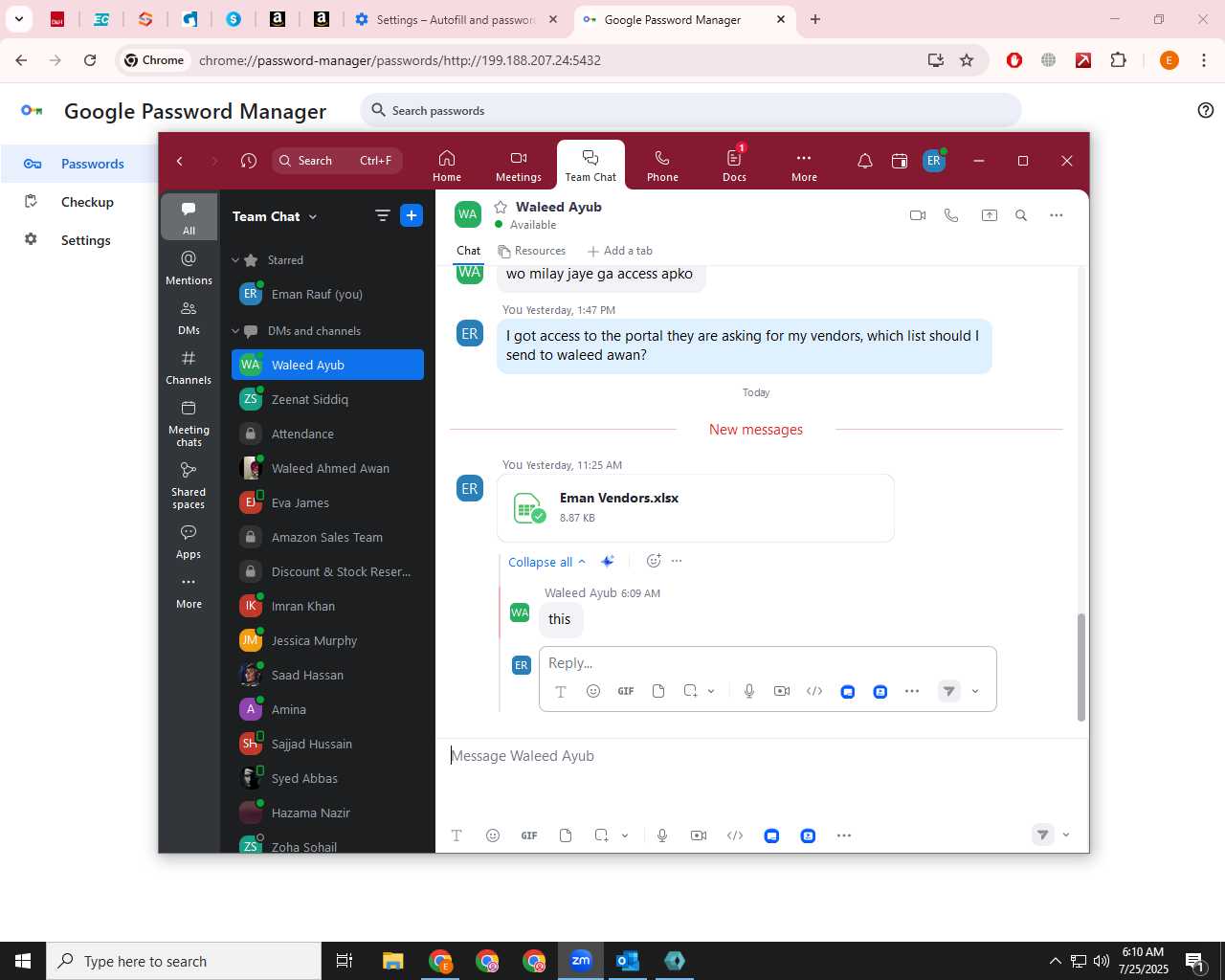Click AI companion sparkle on thread
1225x980 pixels.
(608, 562)
